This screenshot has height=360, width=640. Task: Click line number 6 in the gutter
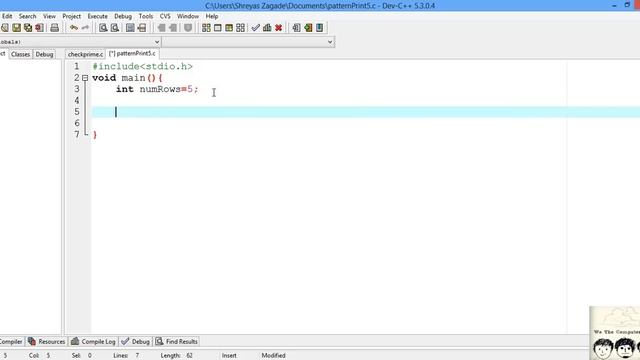(77, 123)
